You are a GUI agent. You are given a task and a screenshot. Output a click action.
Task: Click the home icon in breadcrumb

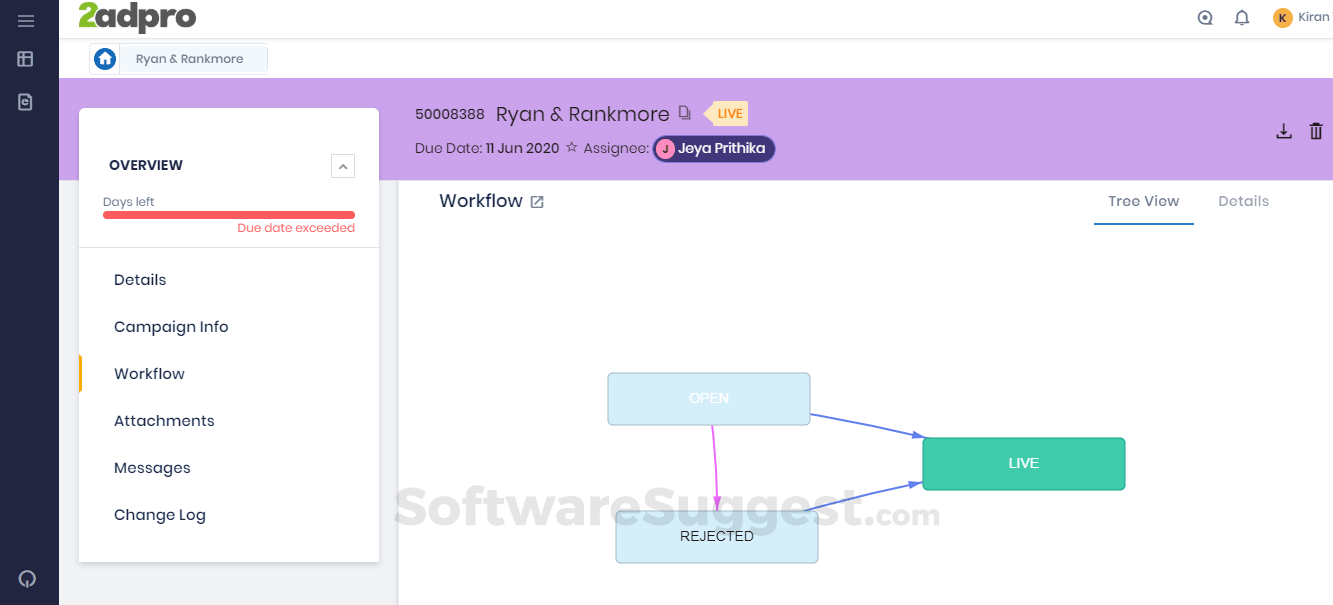pyautogui.click(x=105, y=59)
